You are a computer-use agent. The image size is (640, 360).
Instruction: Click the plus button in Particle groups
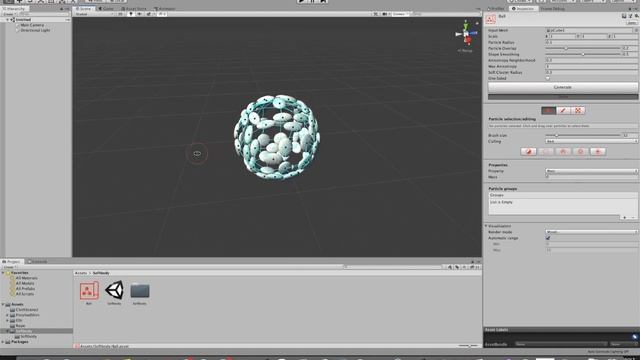tap(624, 218)
